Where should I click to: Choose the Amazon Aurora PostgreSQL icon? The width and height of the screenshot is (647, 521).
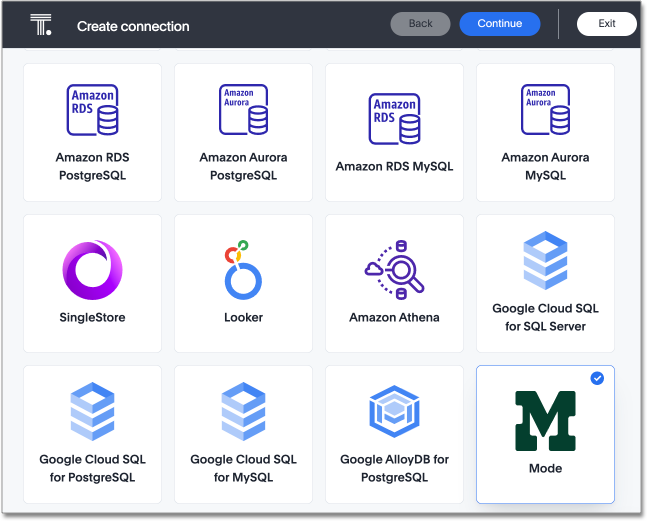tap(243, 110)
